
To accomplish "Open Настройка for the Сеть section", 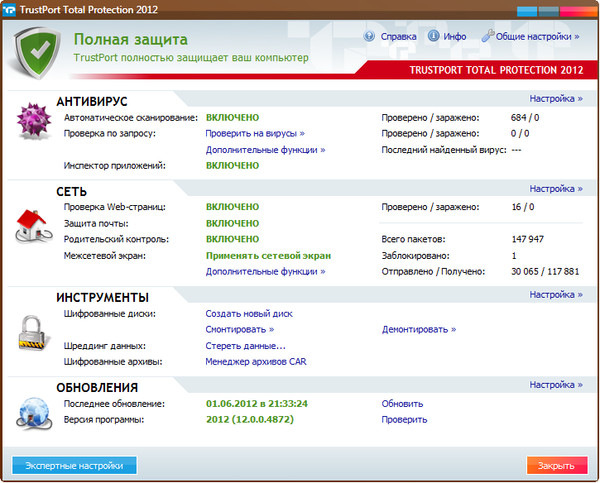I will [x=556, y=189].
